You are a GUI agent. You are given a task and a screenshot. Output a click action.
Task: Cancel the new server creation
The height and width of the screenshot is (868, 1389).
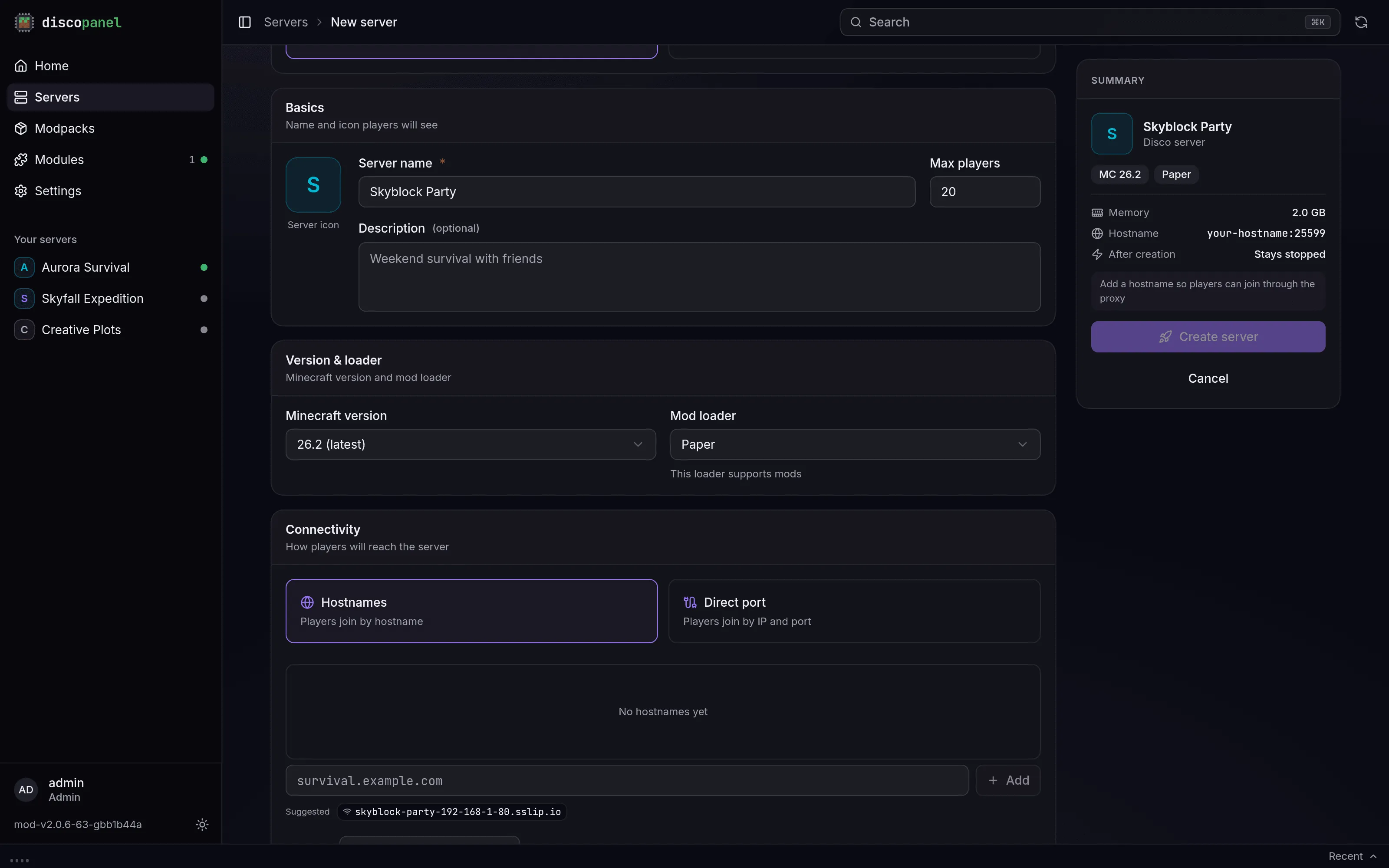point(1208,378)
